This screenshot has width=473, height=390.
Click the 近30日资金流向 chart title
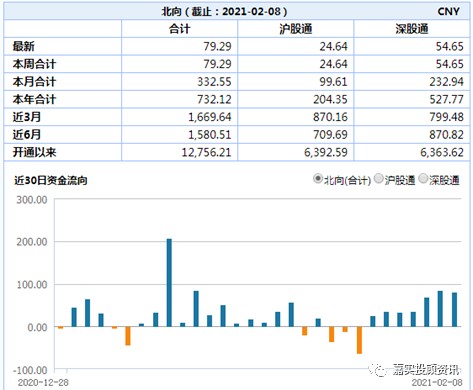tap(51, 181)
